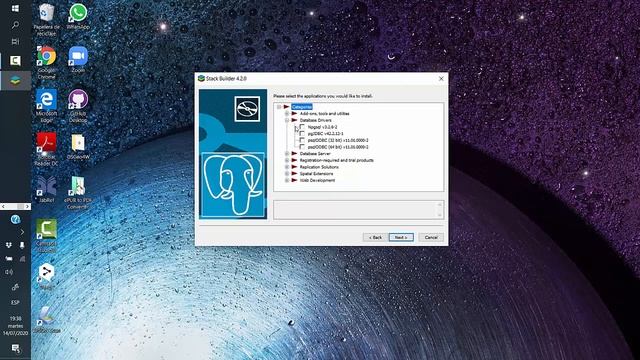Click the taskbar scroll left arrow
The image size is (640, 360).
(3, 207)
